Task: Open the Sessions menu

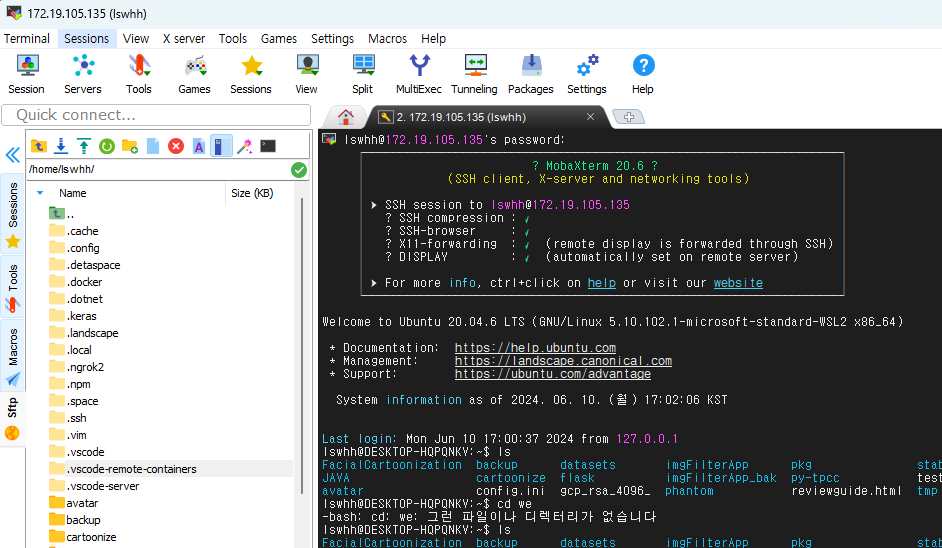Action: [x=87, y=38]
